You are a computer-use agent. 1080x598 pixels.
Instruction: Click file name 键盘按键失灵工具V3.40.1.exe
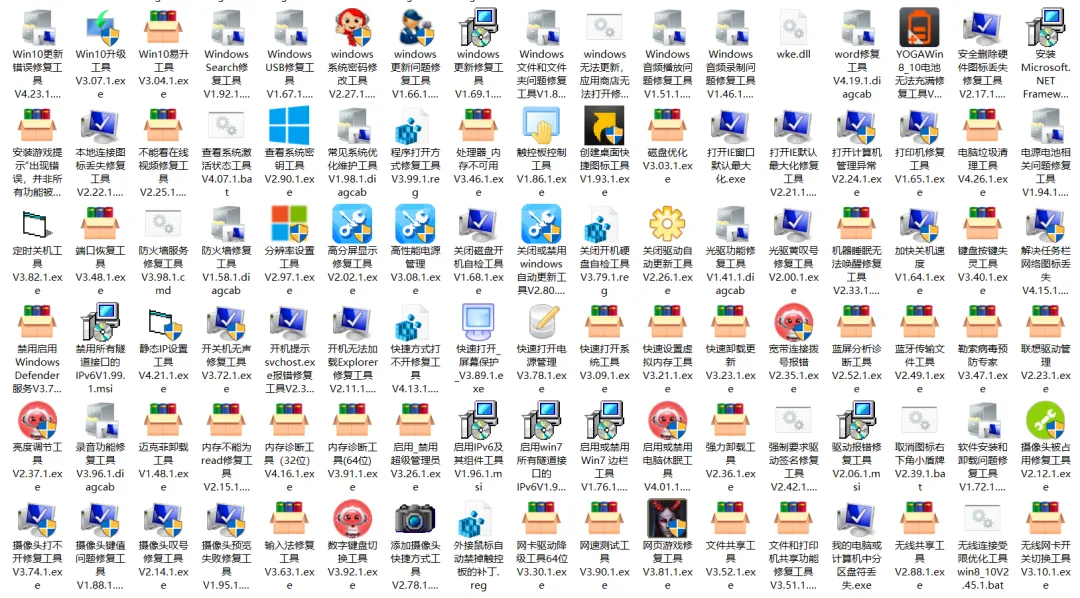coord(983,271)
